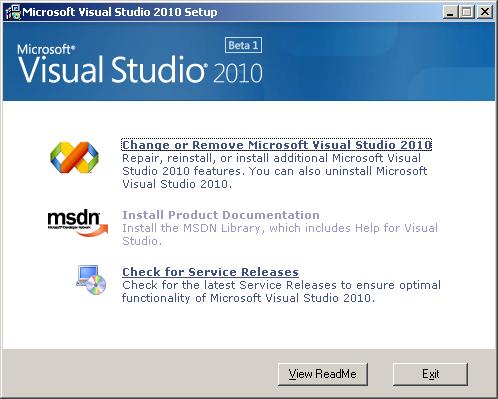Open the setup window's title bar system icon

point(13,12)
